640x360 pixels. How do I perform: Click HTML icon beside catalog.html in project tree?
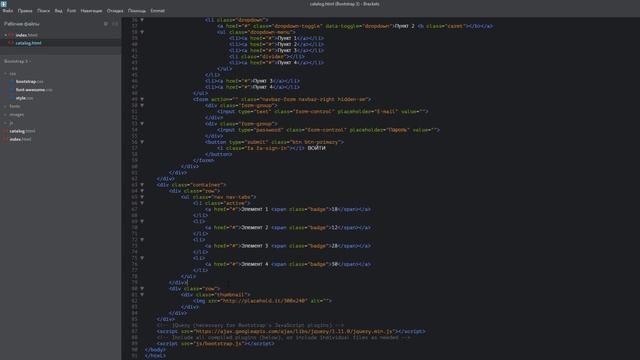[6, 131]
